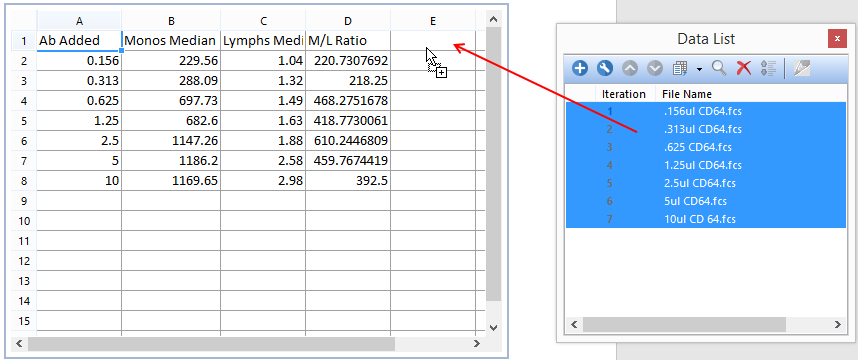Sort by the Iteration column header
The height and width of the screenshot is (361, 858).
624,94
